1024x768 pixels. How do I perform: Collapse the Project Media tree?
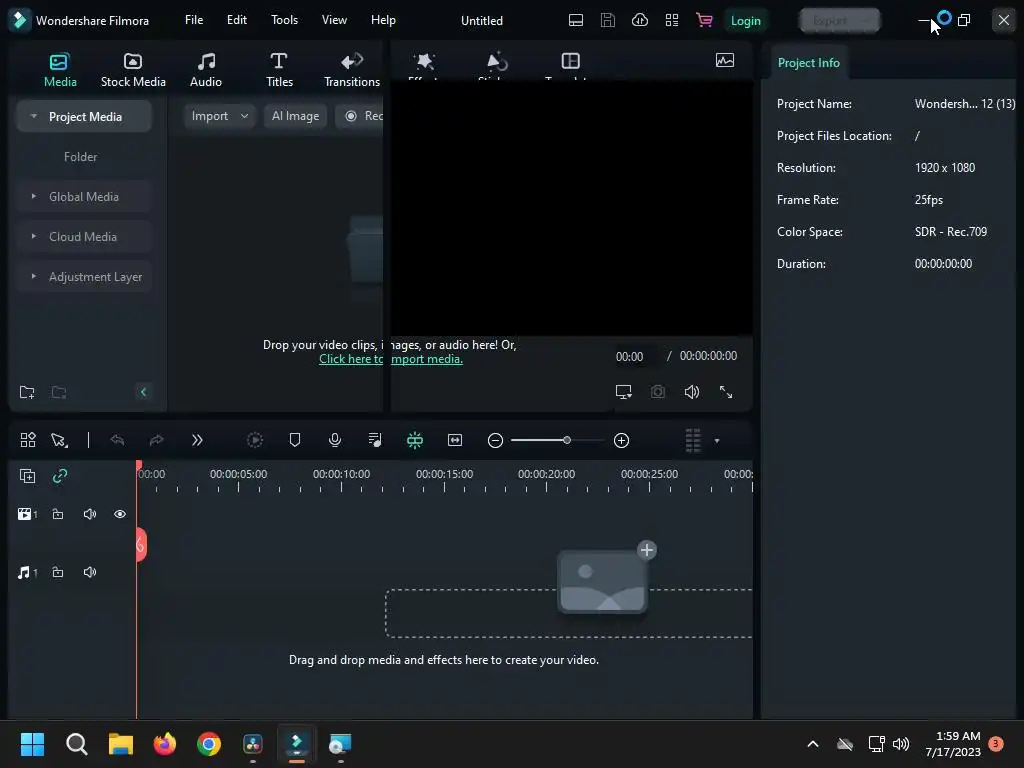click(33, 116)
